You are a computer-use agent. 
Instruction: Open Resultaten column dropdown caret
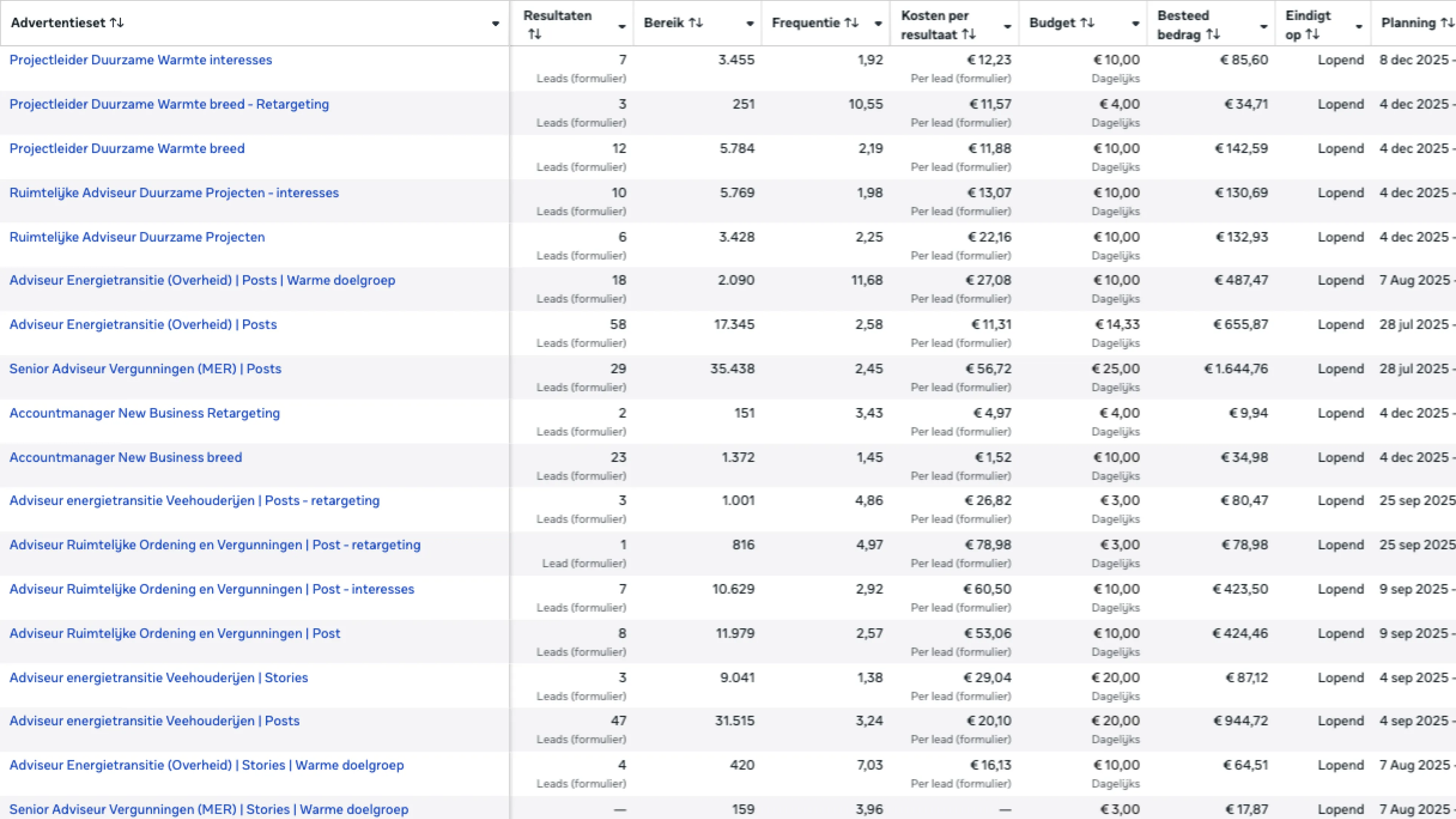click(x=622, y=27)
